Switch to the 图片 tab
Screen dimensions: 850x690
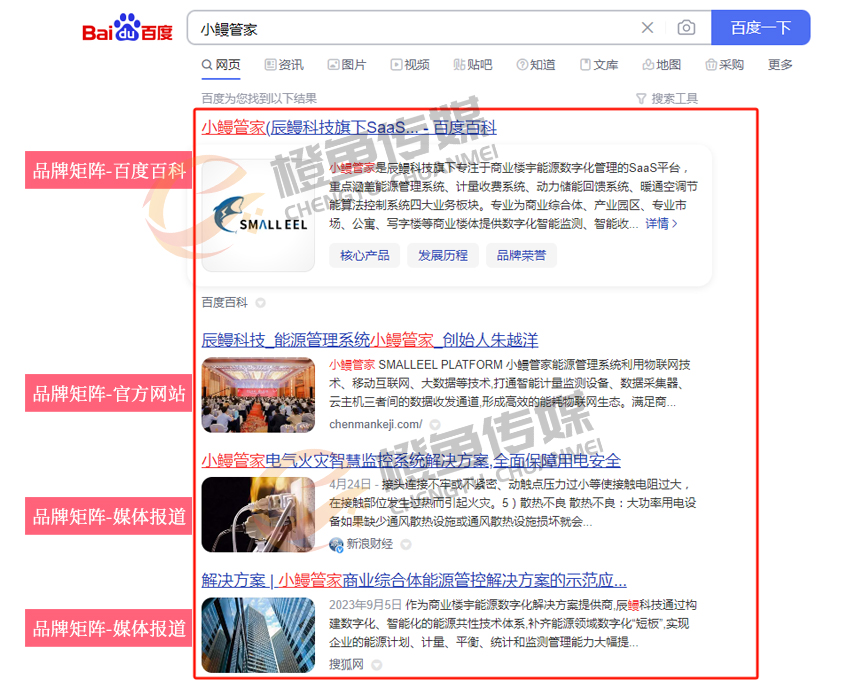coord(347,65)
